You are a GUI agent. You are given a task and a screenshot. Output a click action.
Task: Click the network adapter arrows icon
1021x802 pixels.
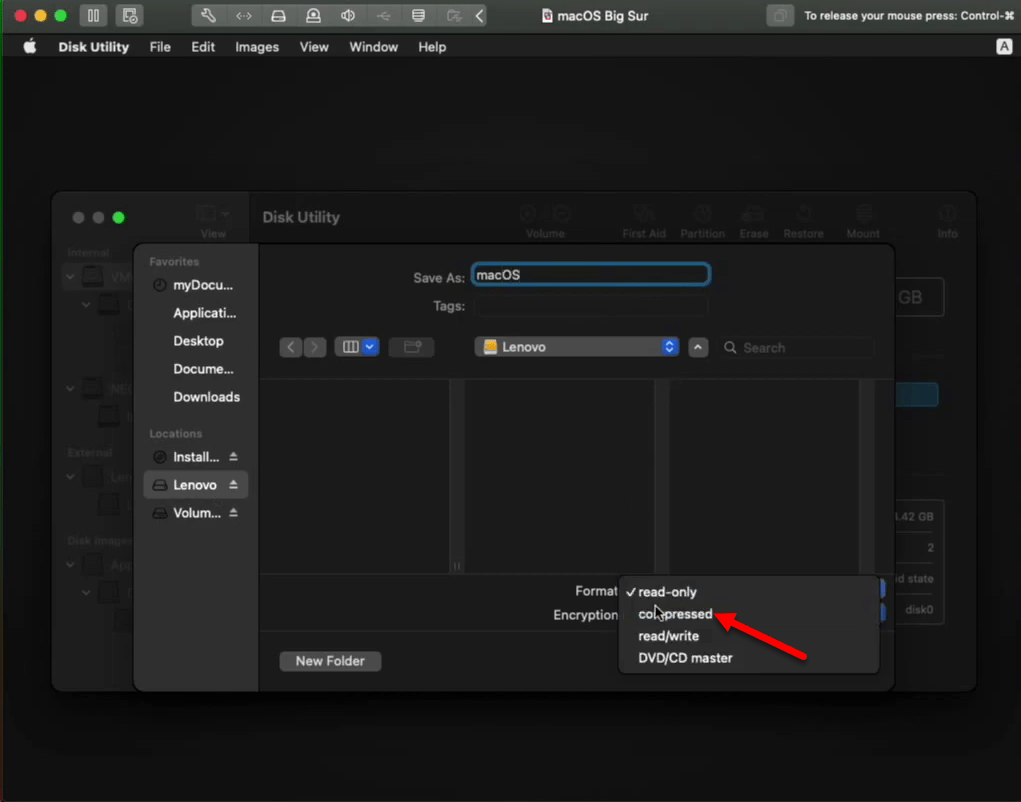[x=244, y=16]
